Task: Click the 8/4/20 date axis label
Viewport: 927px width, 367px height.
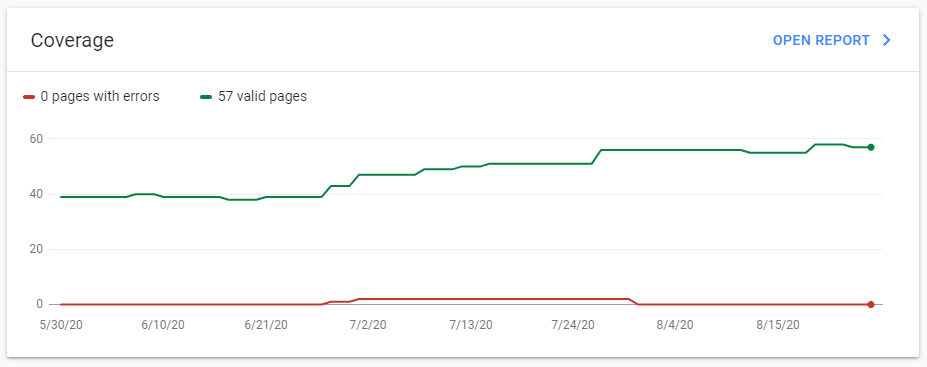Action: (675, 325)
